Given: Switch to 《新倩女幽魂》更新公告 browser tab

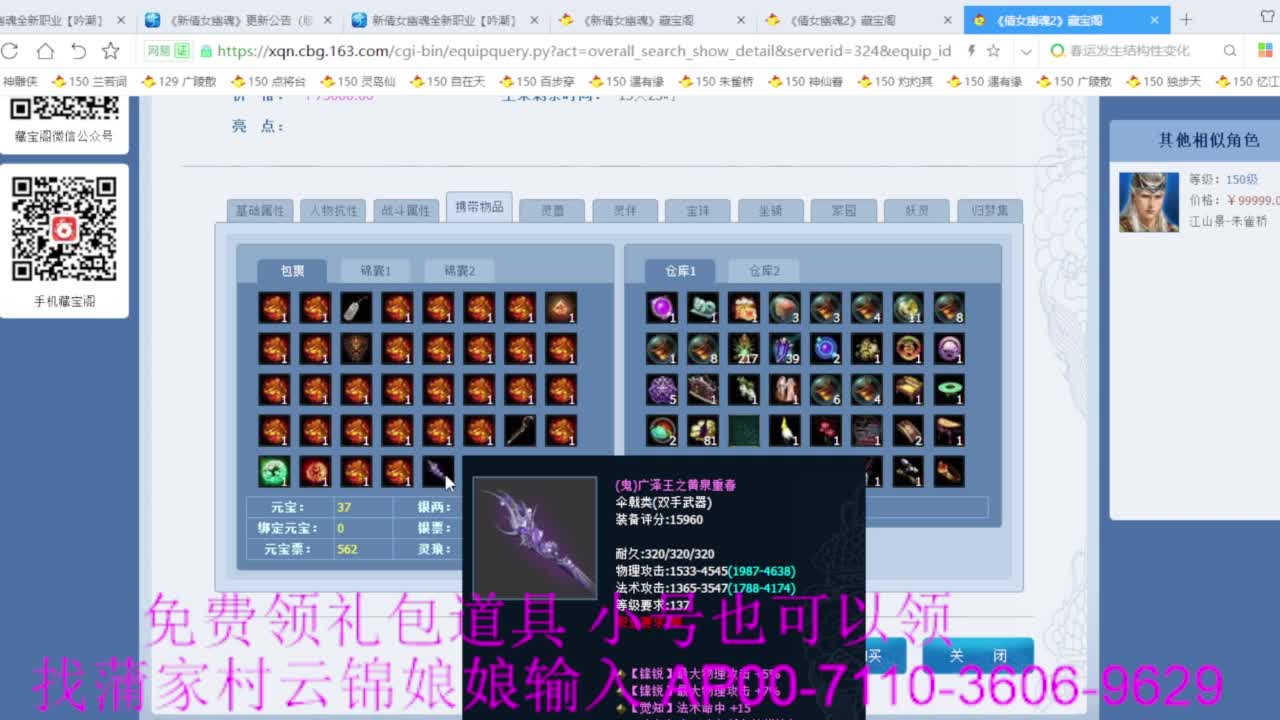Looking at the screenshot, I should point(240,19).
